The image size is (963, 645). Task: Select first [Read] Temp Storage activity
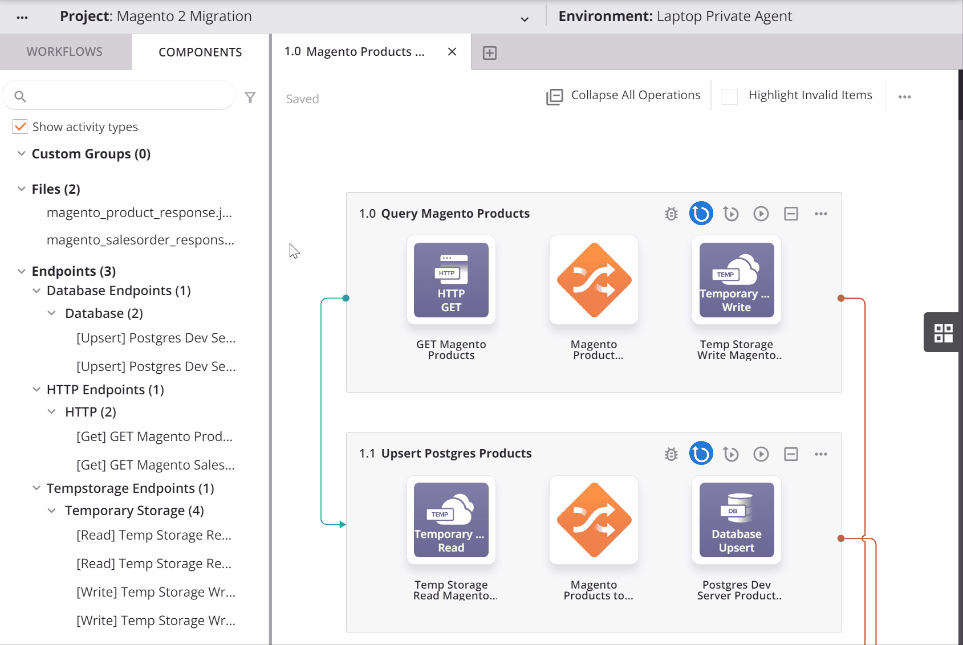pos(154,535)
